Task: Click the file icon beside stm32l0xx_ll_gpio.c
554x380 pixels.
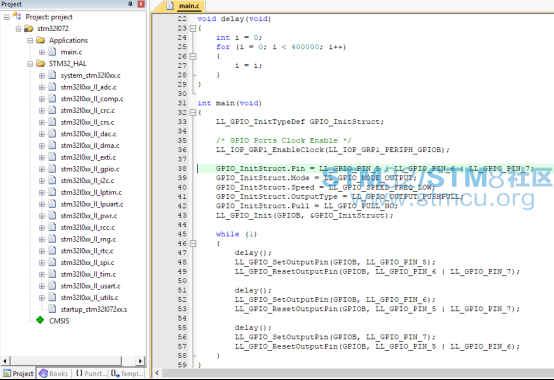Action: [52, 169]
